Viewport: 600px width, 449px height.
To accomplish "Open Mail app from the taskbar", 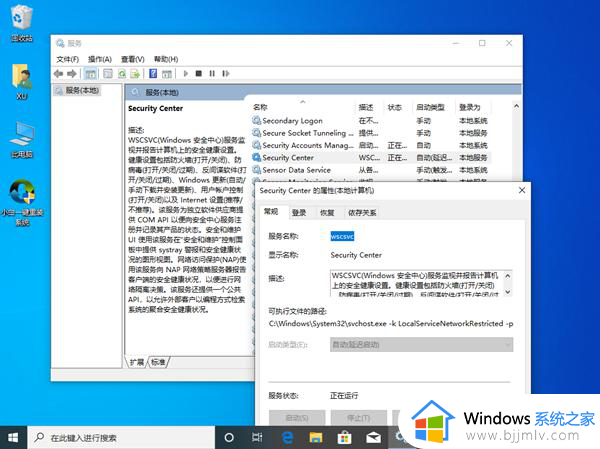I will coord(373,438).
